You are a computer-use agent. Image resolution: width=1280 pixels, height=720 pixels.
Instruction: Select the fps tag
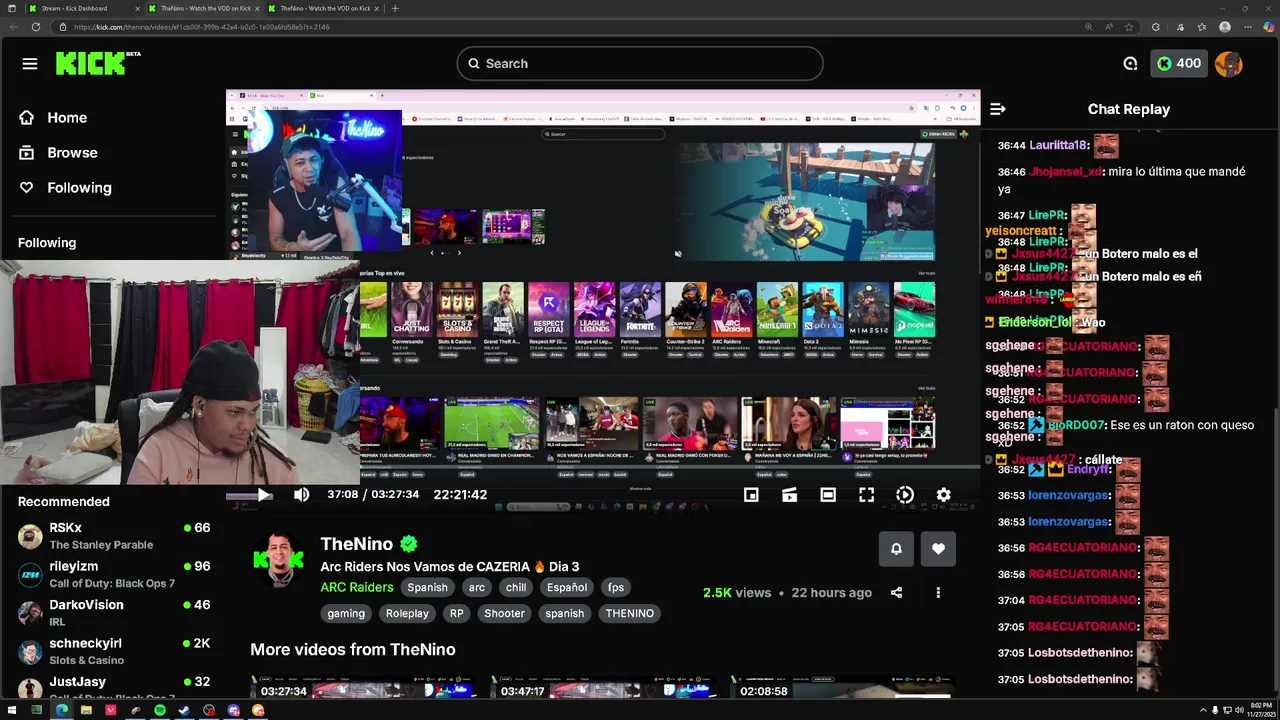(x=616, y=588)
